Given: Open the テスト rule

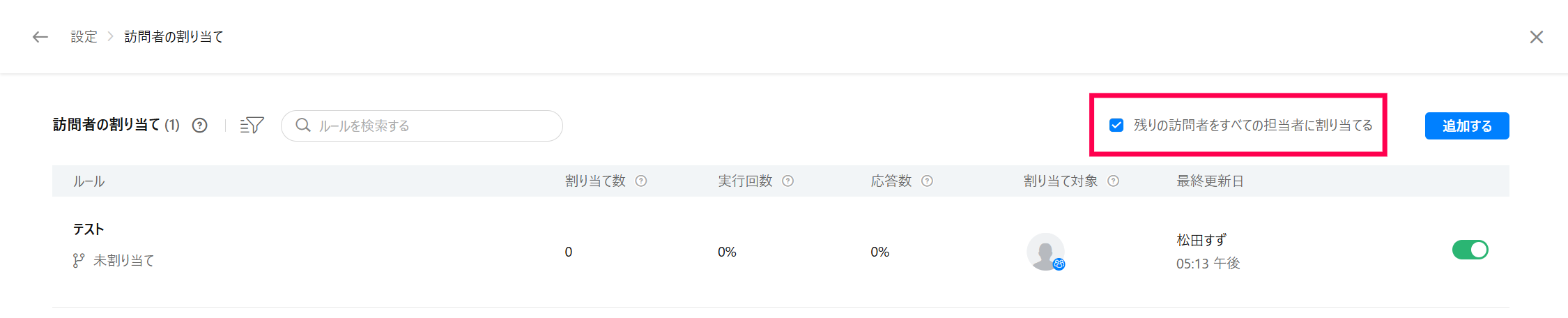Looking at the screenshot, I should 89,229.
